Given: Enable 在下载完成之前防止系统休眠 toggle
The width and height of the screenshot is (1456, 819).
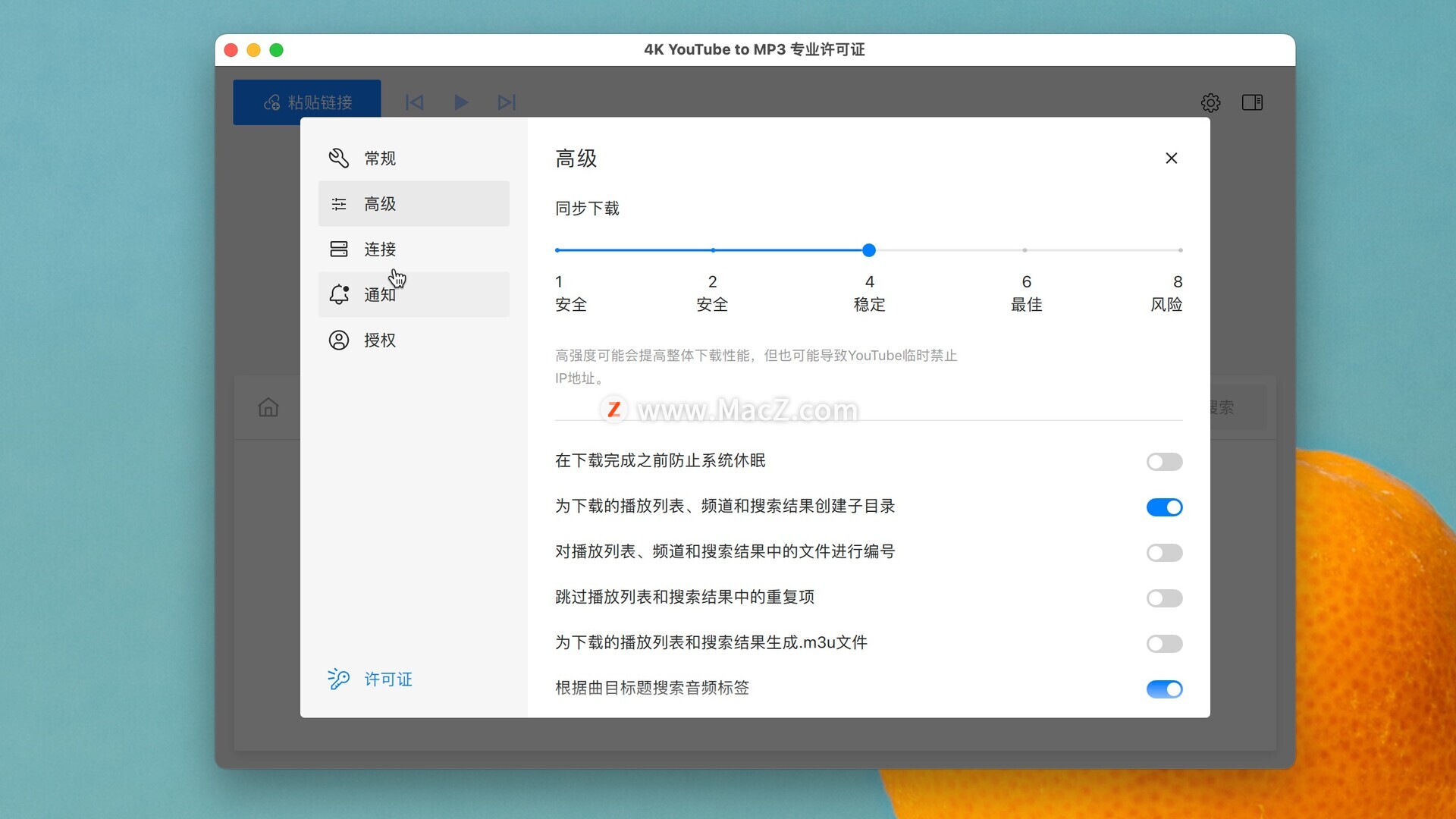Looking at the screenshot, I should (x=1164, y=462).
